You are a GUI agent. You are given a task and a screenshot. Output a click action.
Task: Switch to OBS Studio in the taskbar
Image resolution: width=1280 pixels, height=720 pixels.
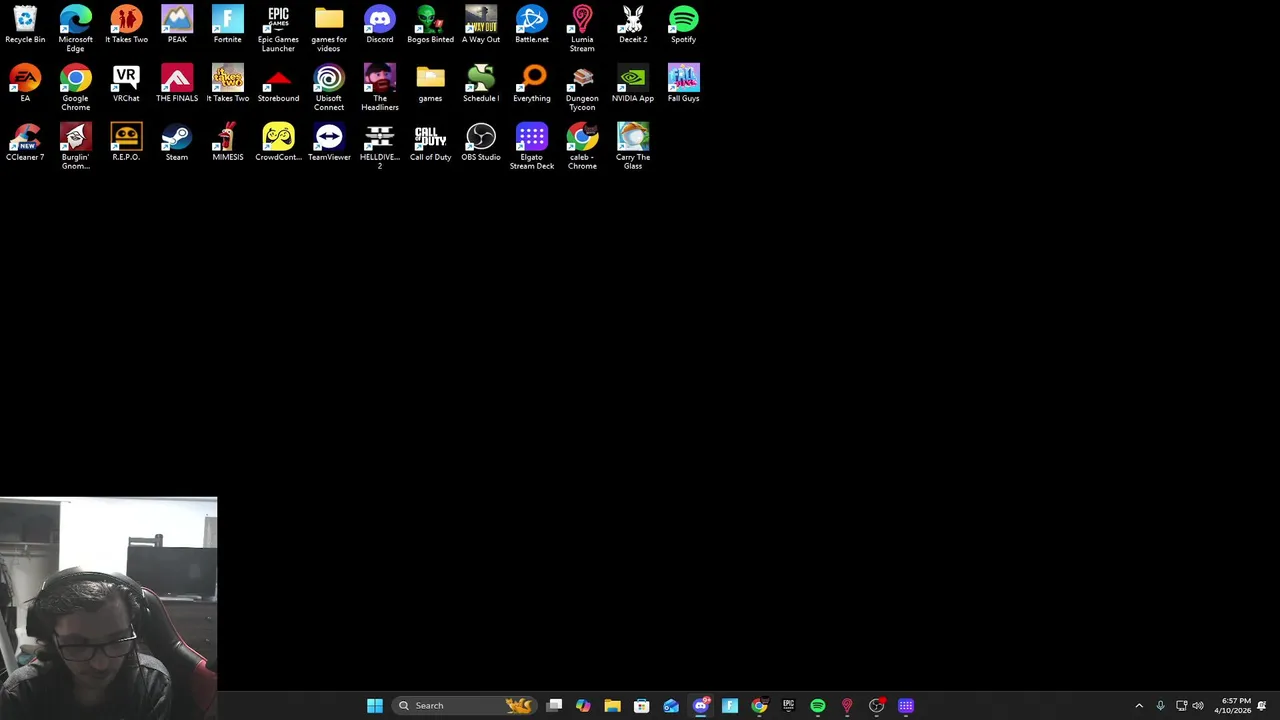[x=876, y=706]
